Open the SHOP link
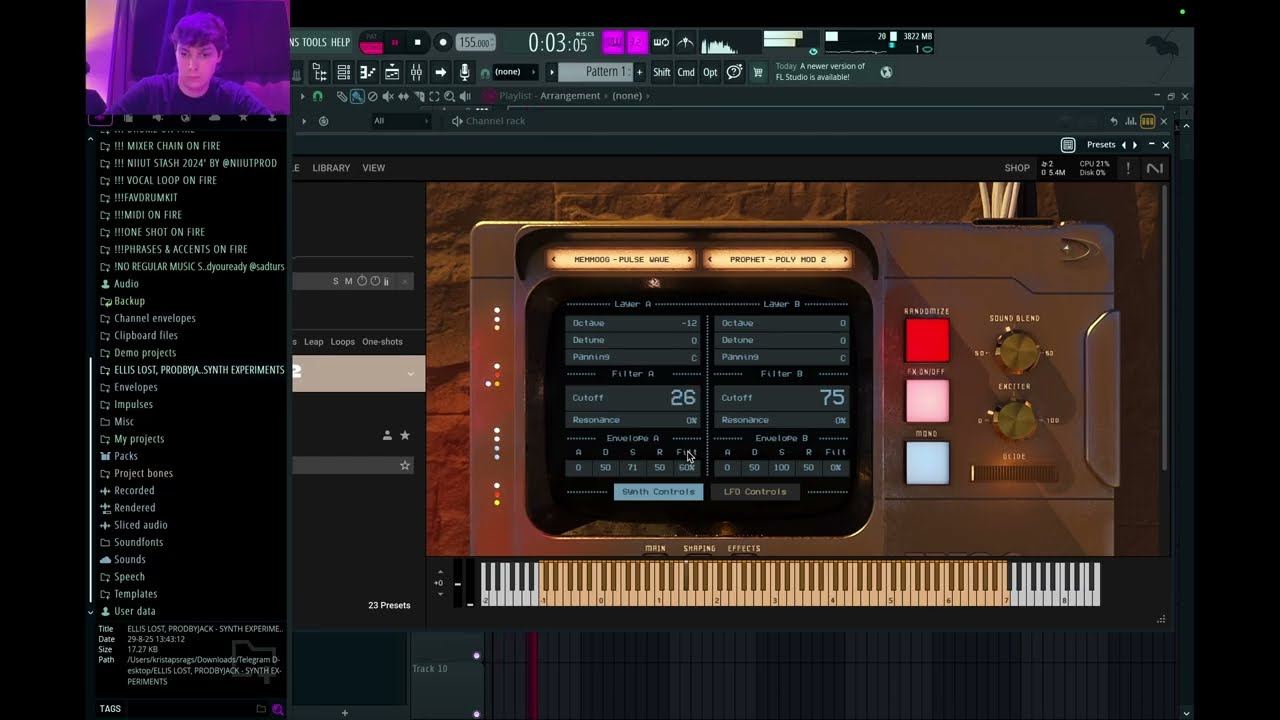Viewport: 1280px width, 720px height. [x=1017, y=168]
